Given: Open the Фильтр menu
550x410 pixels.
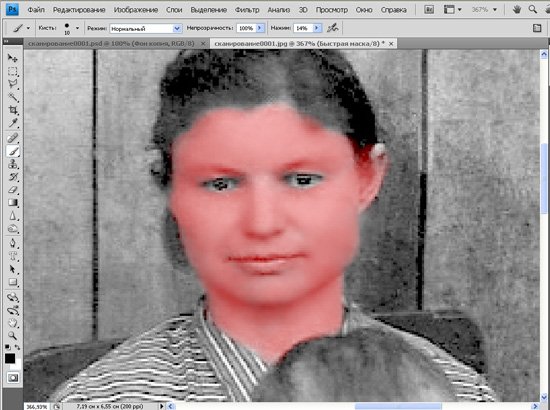Looking at the screenshot, I should [247, 10].
